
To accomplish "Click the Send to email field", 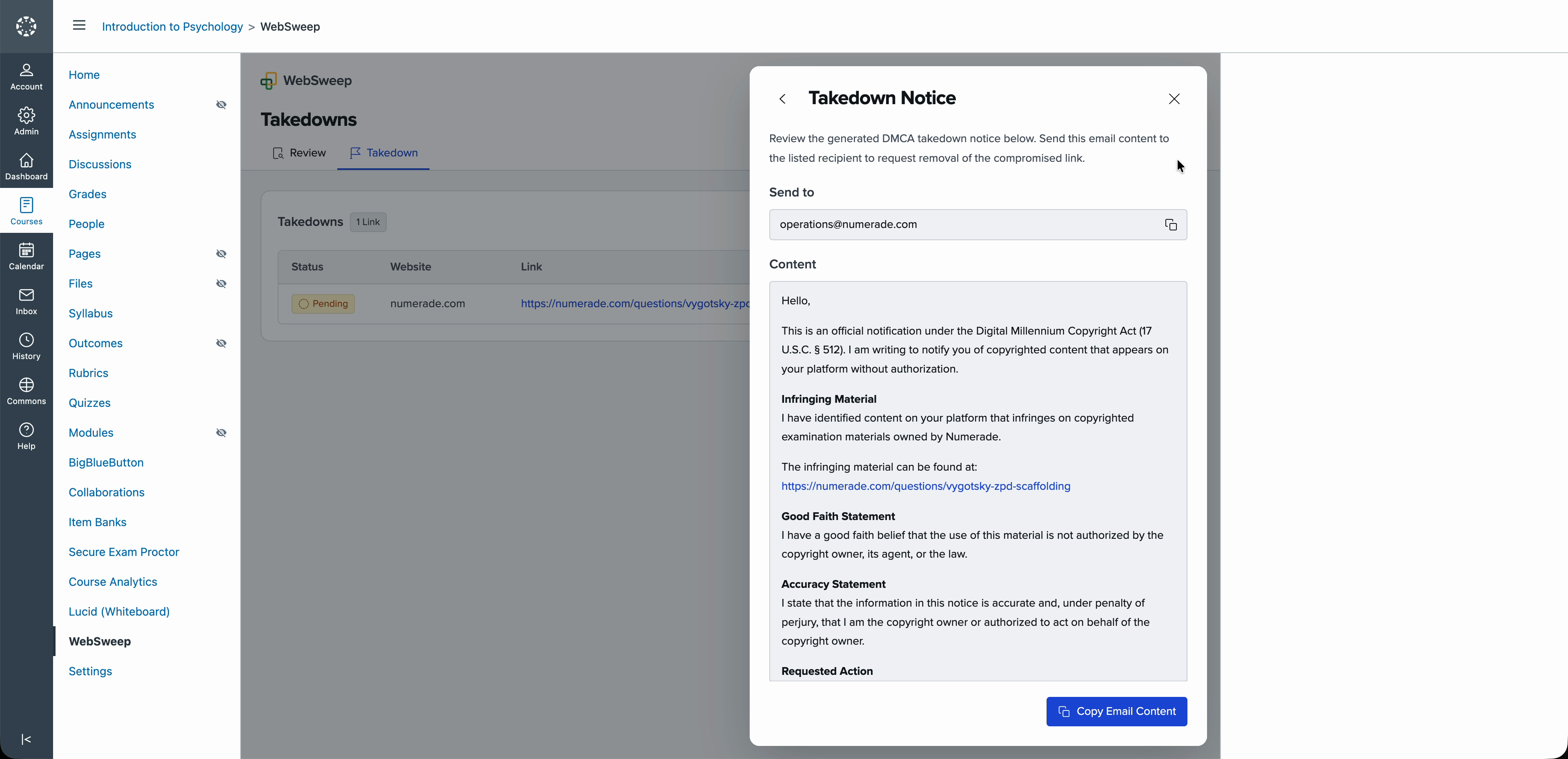I will (x=978, y=225).
